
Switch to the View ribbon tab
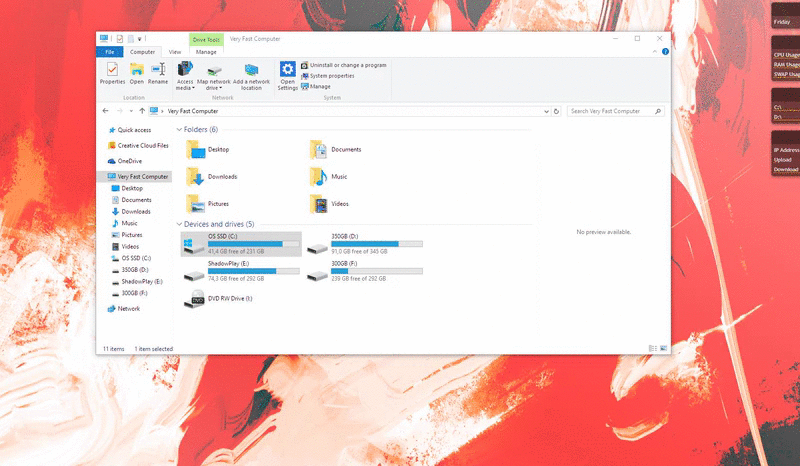(x=175, y=52)
